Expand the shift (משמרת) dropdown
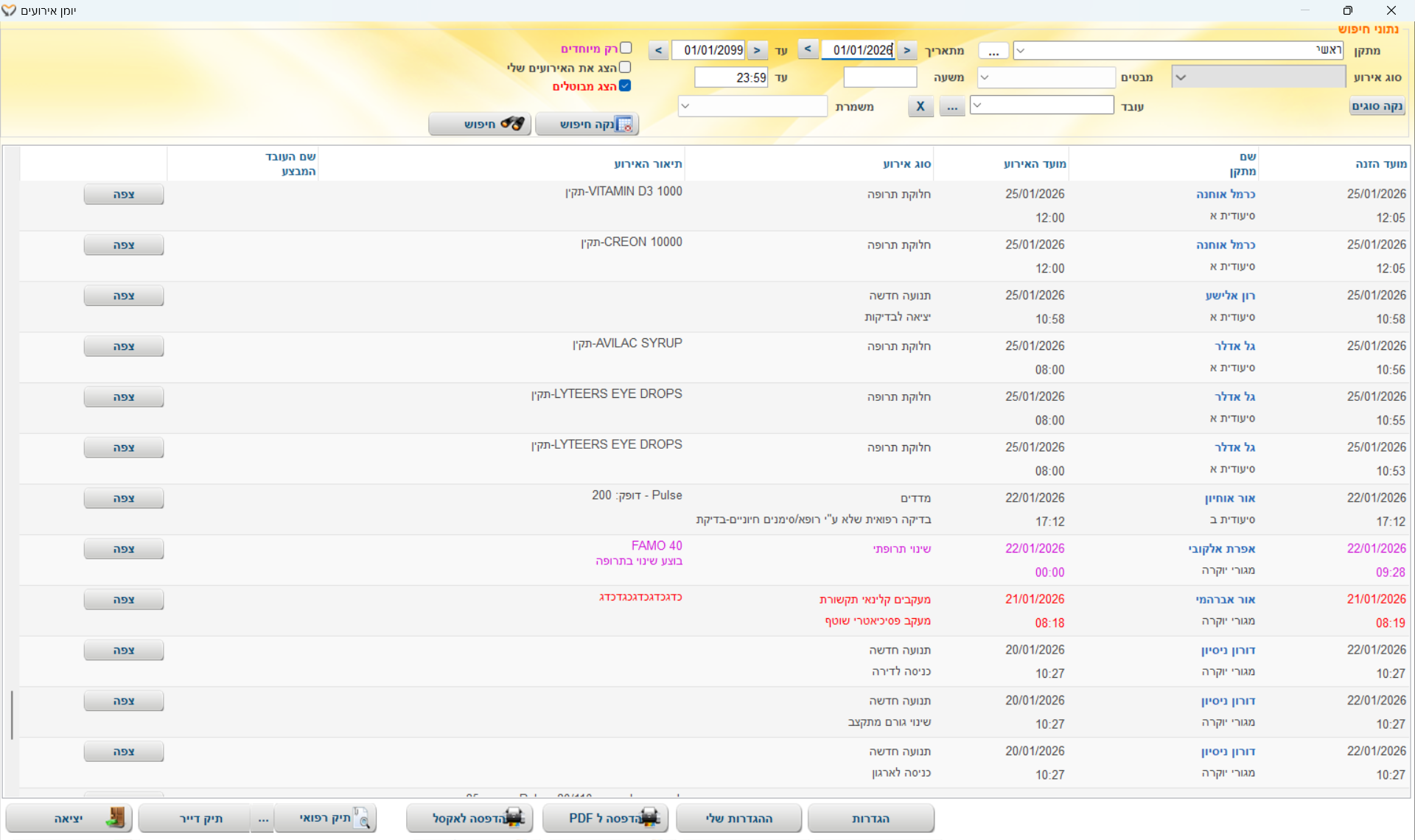 685,106
